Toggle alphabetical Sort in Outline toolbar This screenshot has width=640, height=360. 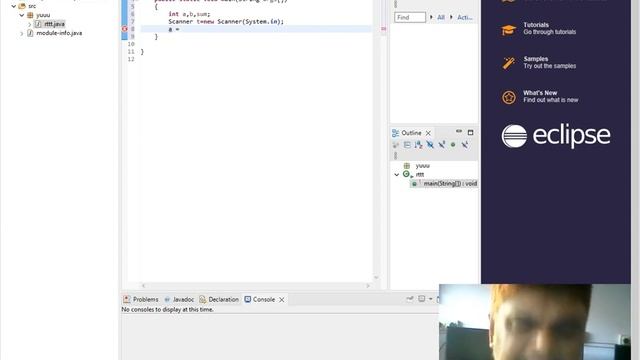pos(418,145)
